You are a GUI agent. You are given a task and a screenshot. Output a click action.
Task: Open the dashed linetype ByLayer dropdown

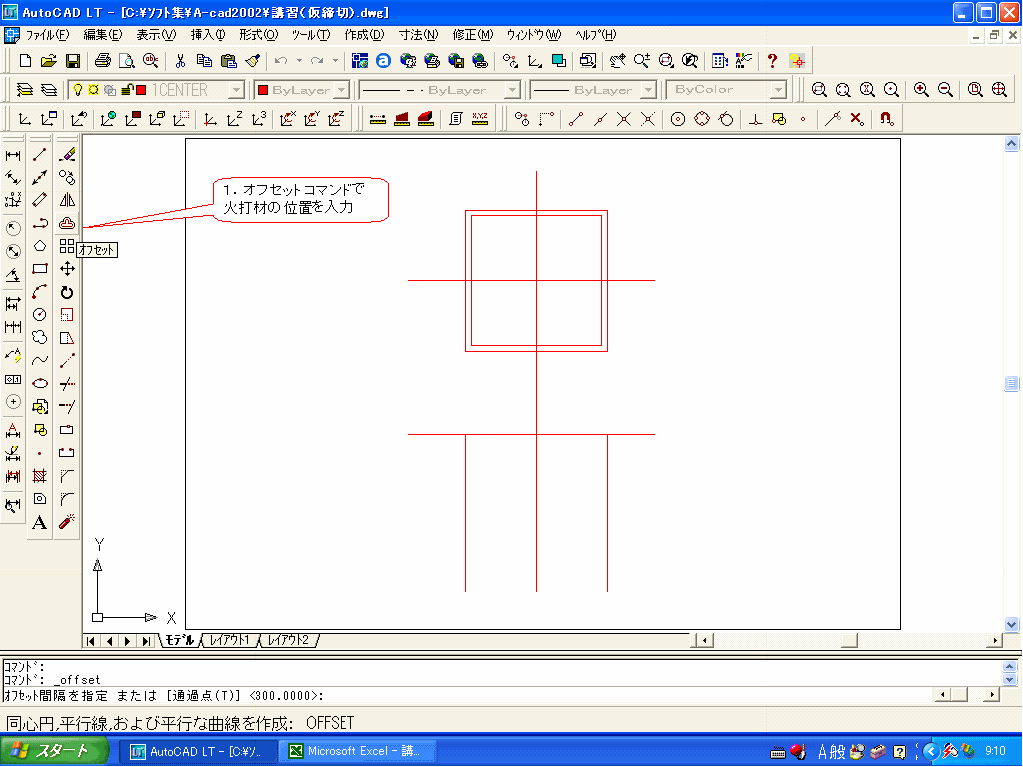(x=513, y=90)
